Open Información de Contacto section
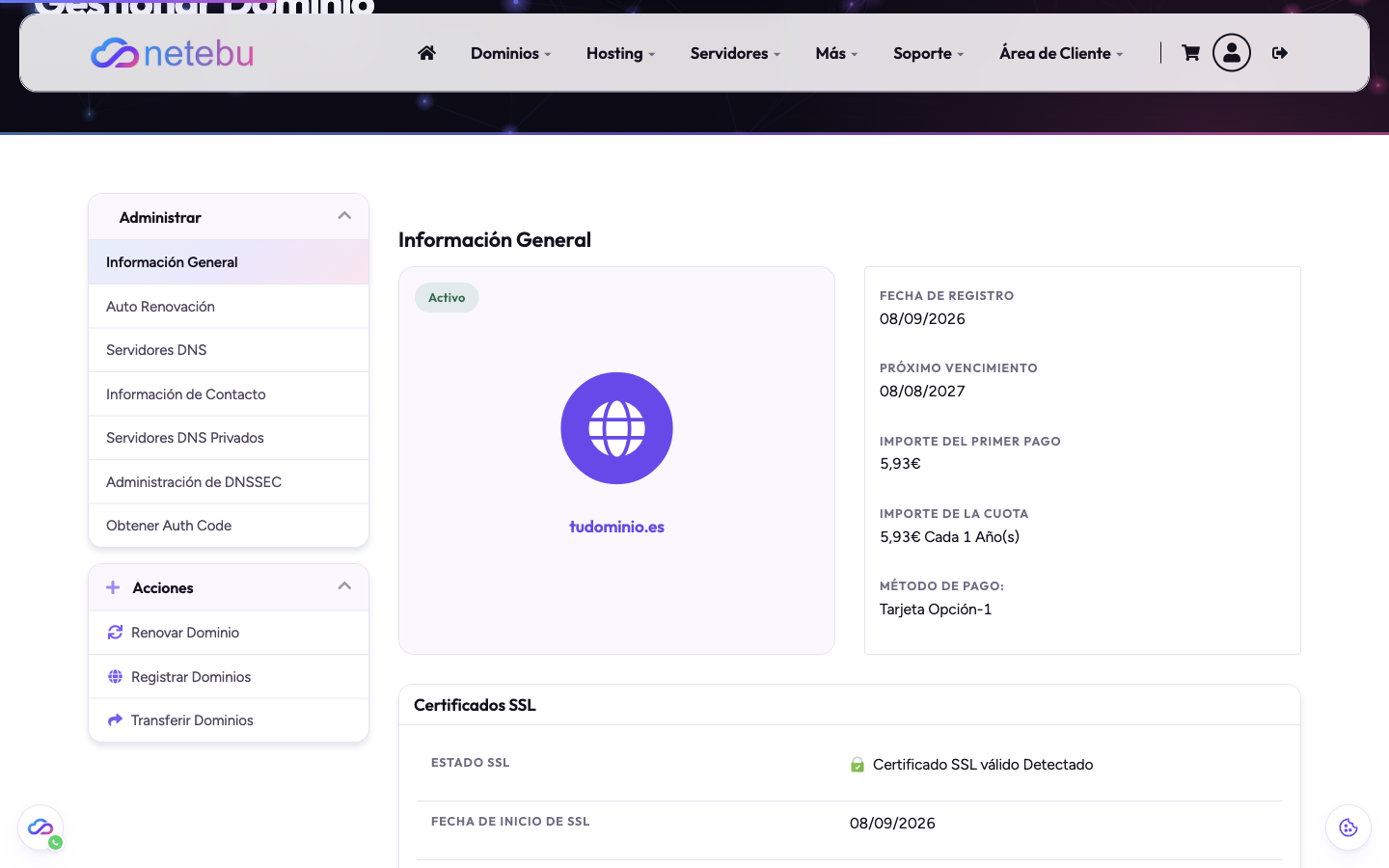 [x=229, y=394]
